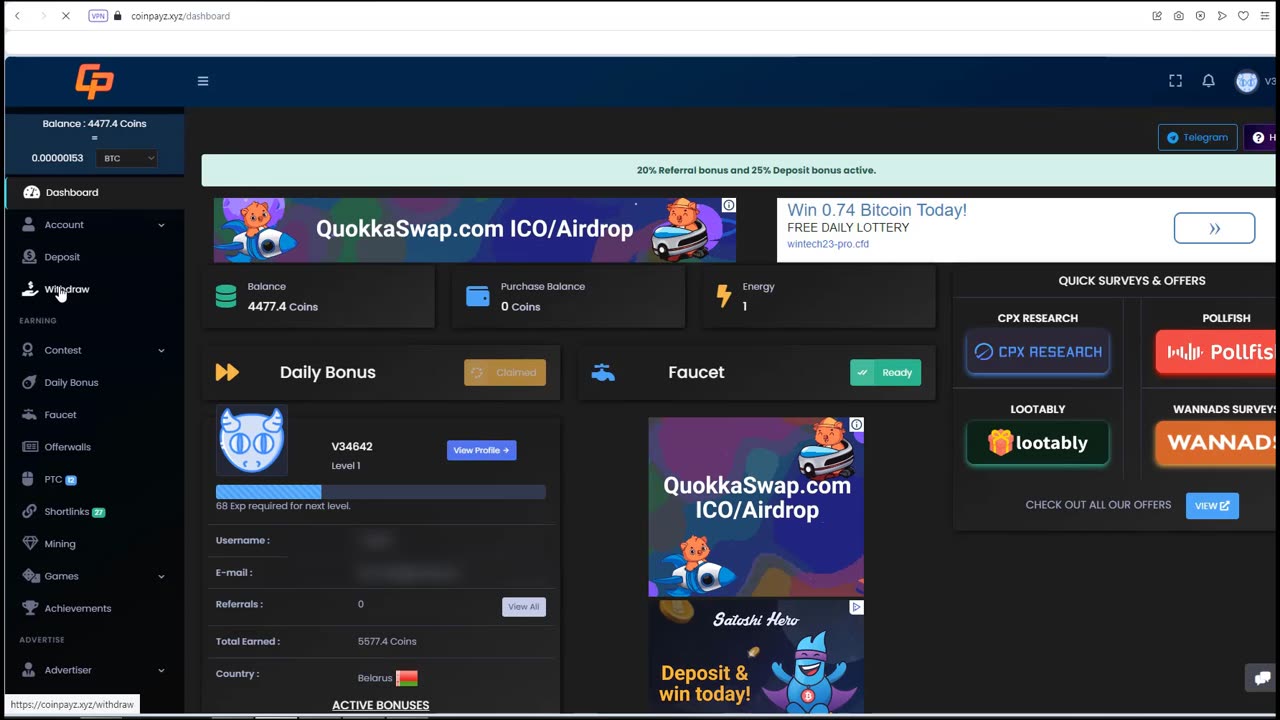Click the Win 0.74 Bitcoin Today link
1280x720 pixels.
tap(877, 210)
